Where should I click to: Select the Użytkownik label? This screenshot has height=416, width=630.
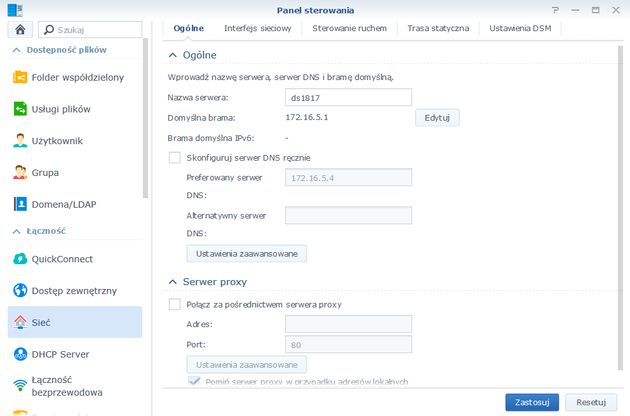[57, 141]
